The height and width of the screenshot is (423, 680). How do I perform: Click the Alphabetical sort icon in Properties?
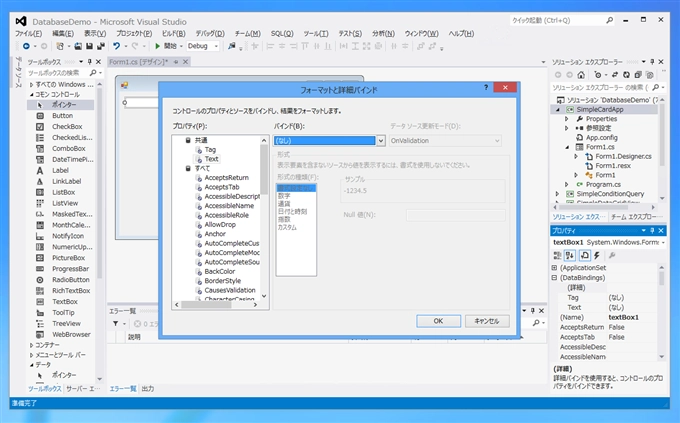569,256
